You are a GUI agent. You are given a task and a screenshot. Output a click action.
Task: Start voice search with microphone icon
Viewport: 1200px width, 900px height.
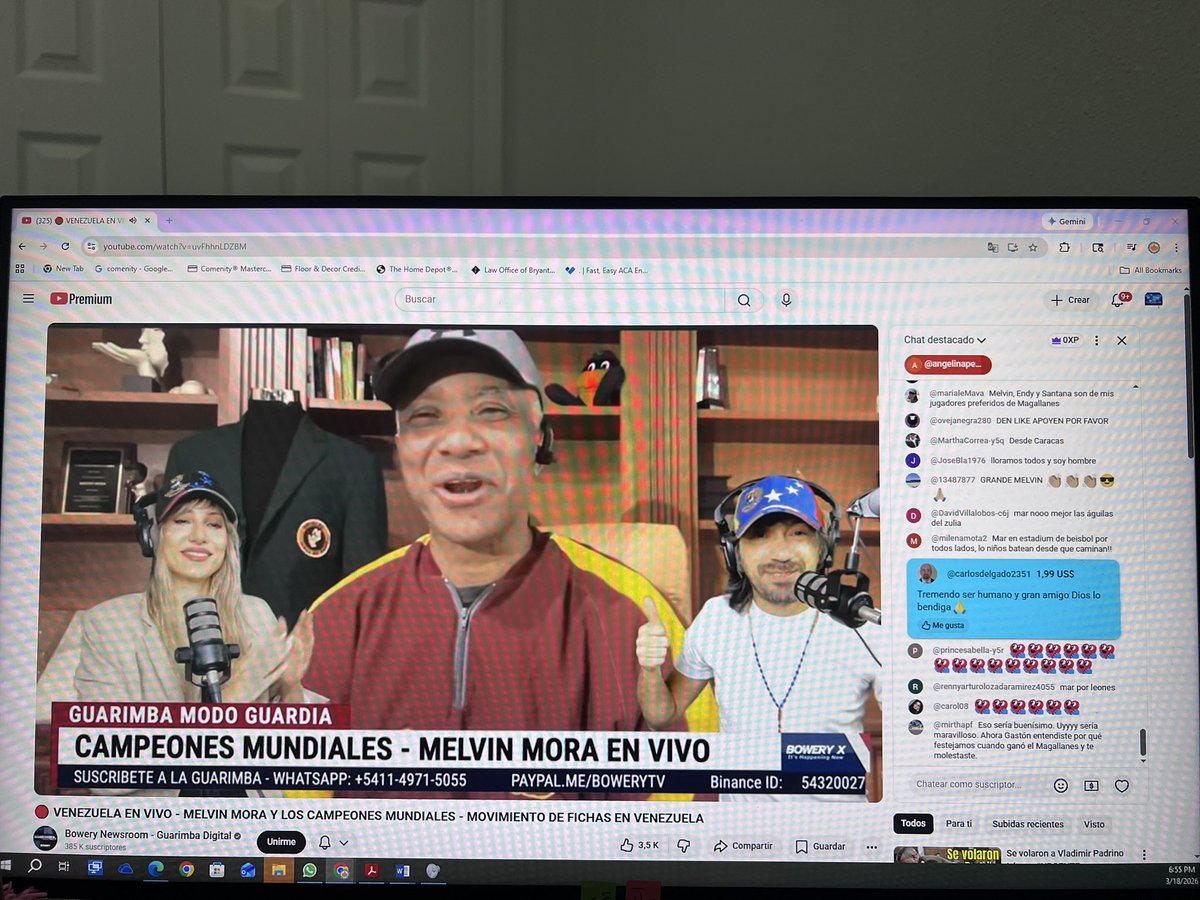pyautogui.click(x=786, y=300)
